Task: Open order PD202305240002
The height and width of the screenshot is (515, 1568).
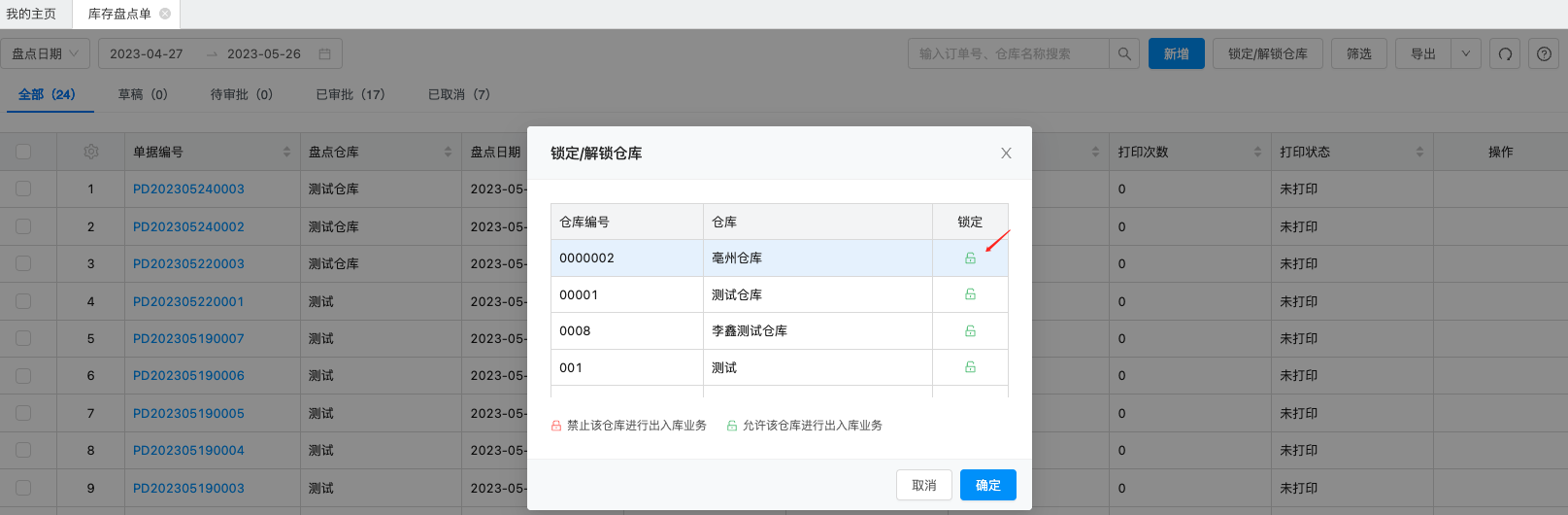Action: click(188, 226)
